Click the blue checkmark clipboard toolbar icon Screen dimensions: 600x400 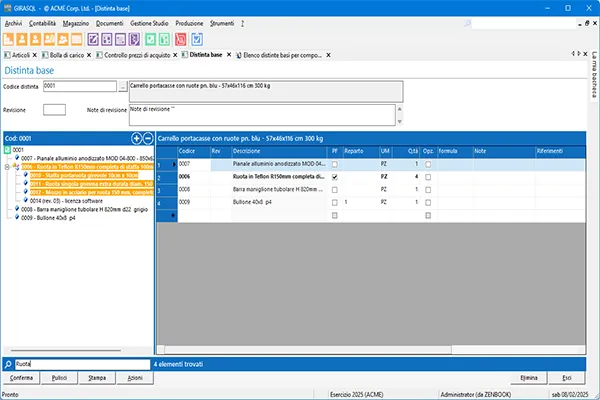click(x=197, y=39)
